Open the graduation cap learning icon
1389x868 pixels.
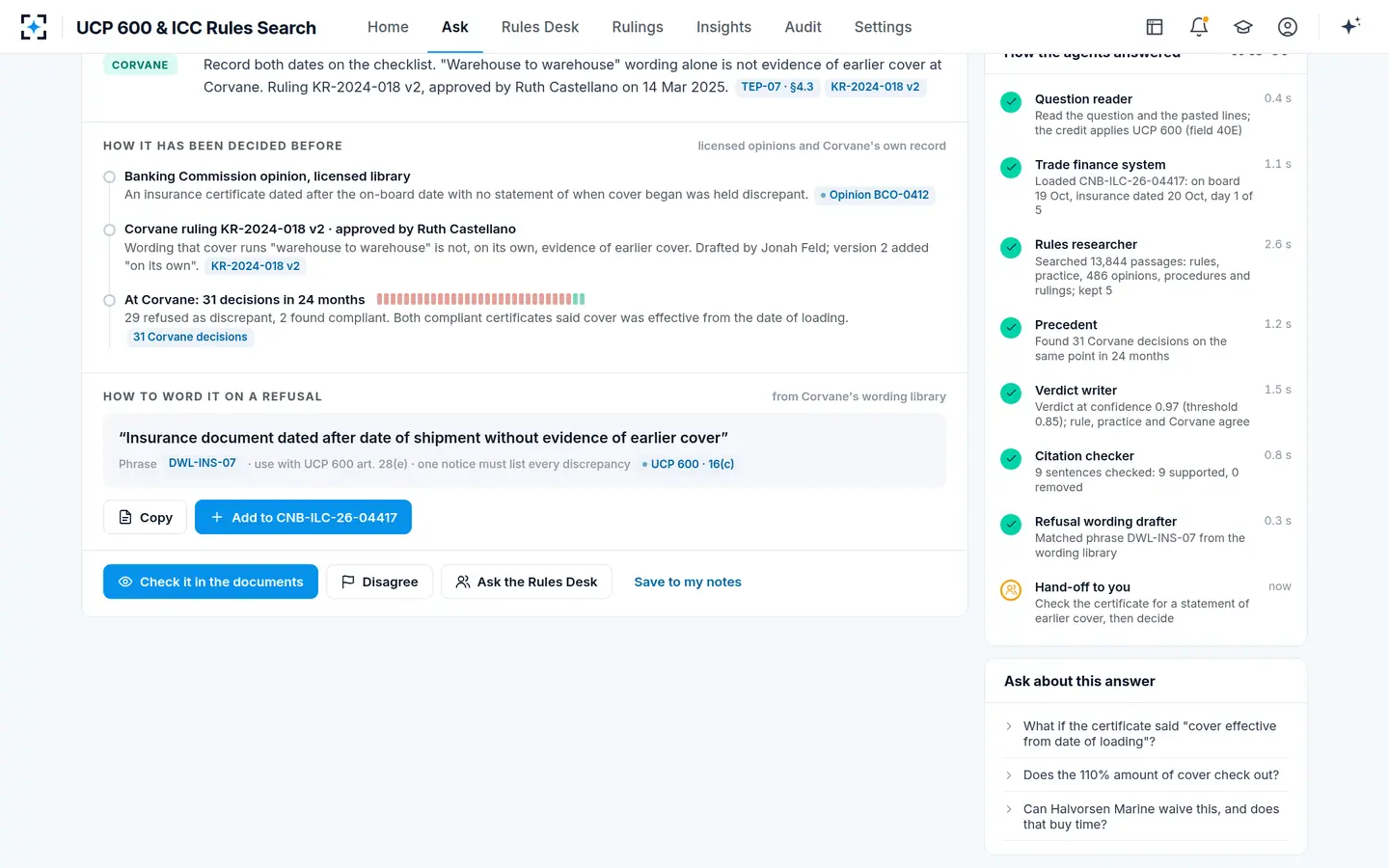click(1243, 27)
